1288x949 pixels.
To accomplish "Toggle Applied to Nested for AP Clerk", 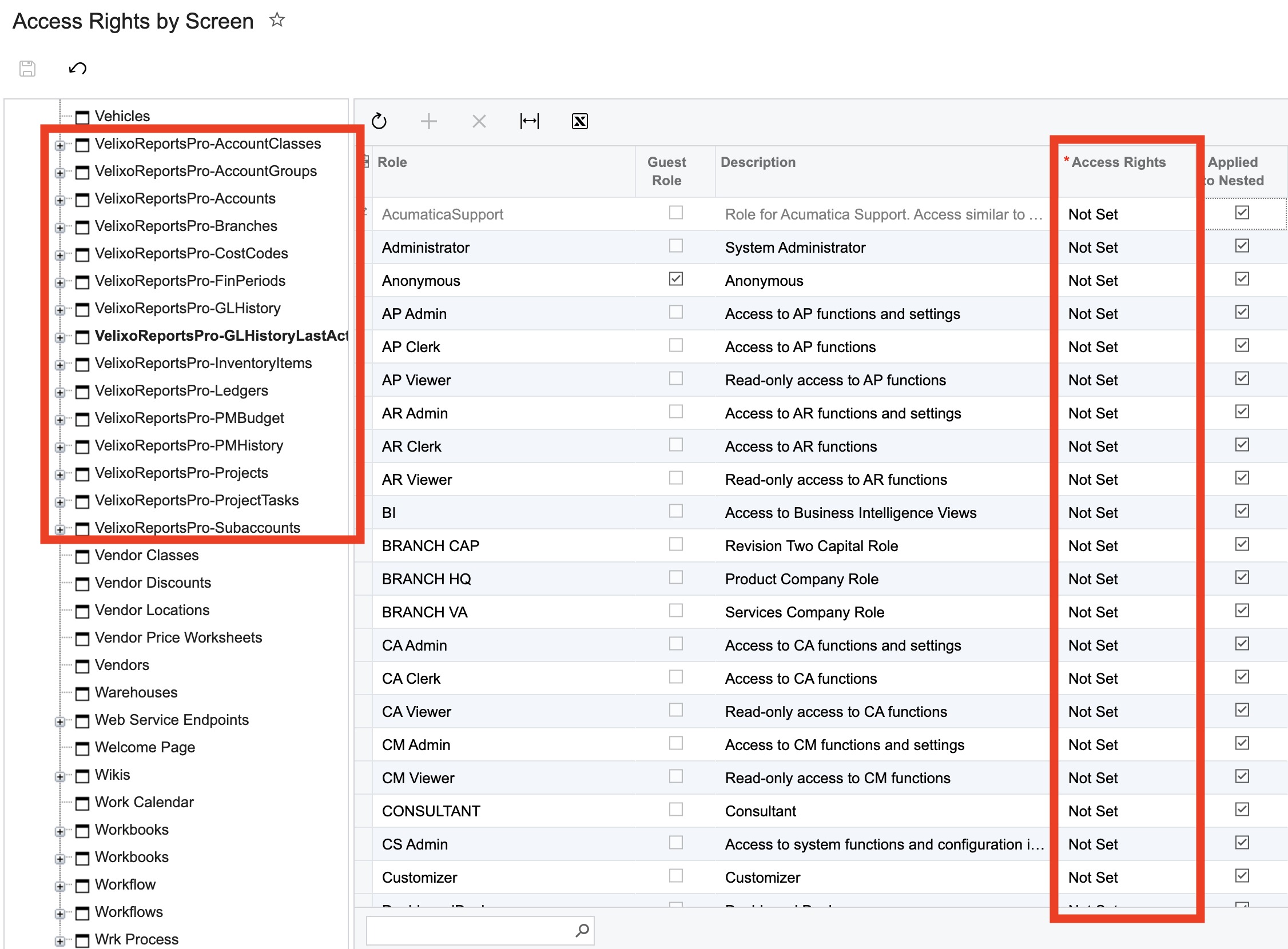I will (x=1242, y=345).
